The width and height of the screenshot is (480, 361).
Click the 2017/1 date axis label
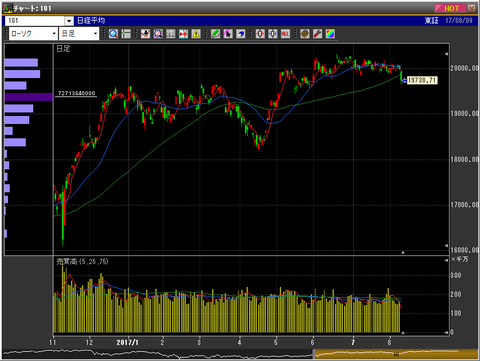coord(127,342)
